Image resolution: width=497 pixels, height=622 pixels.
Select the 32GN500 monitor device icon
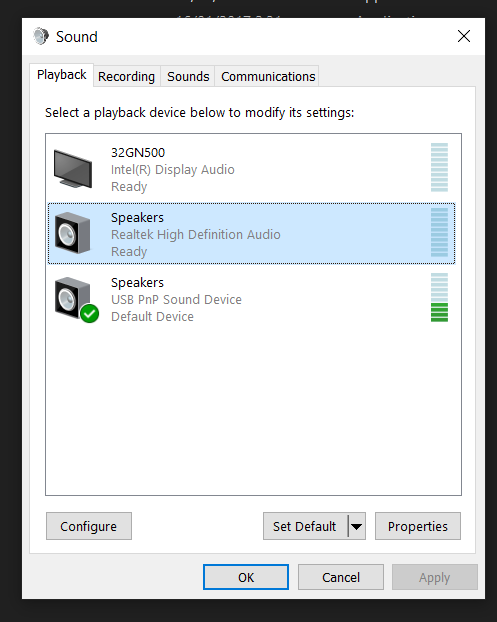tap(73, 169)
